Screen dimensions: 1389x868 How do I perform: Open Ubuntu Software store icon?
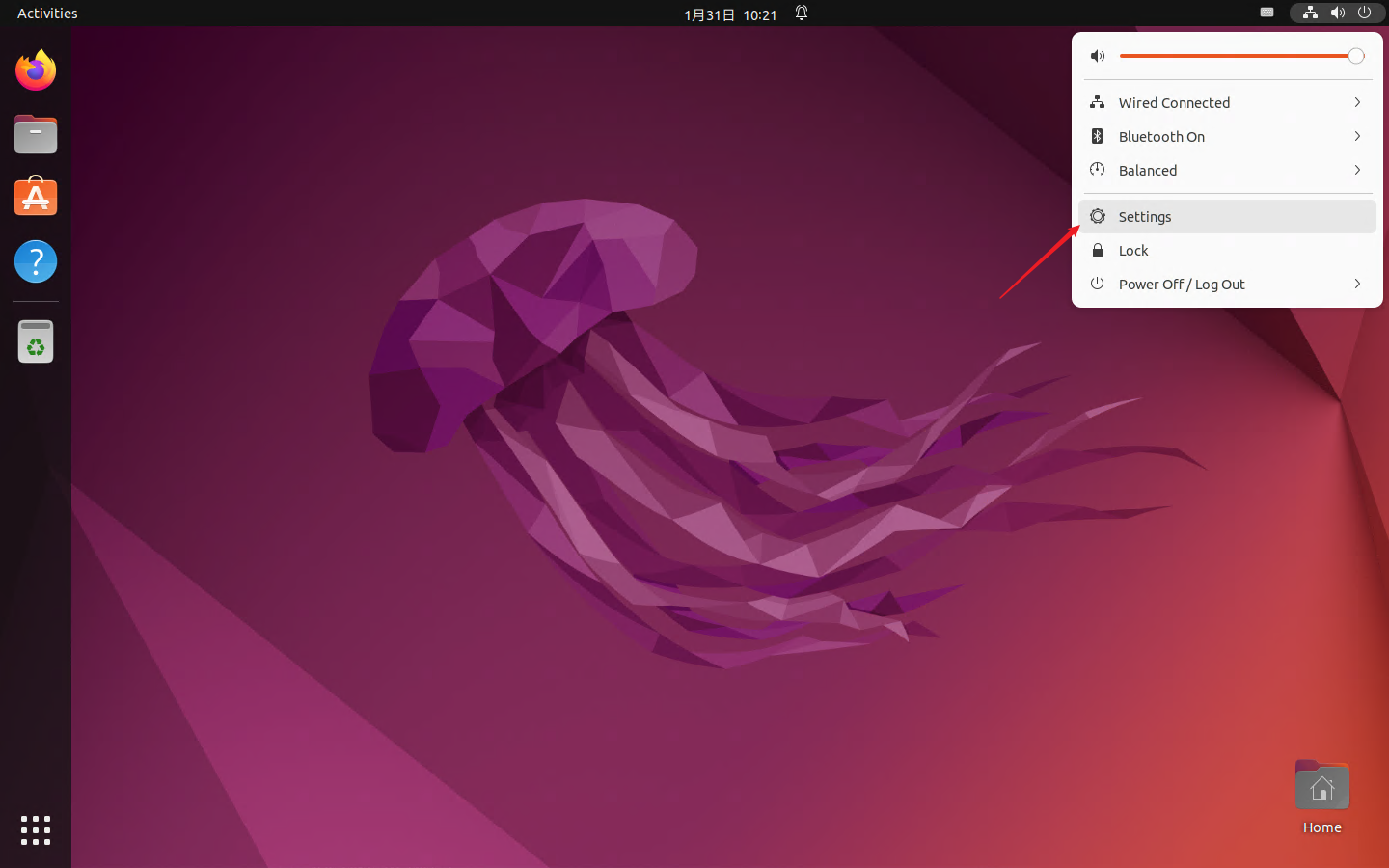pos(36,197)
